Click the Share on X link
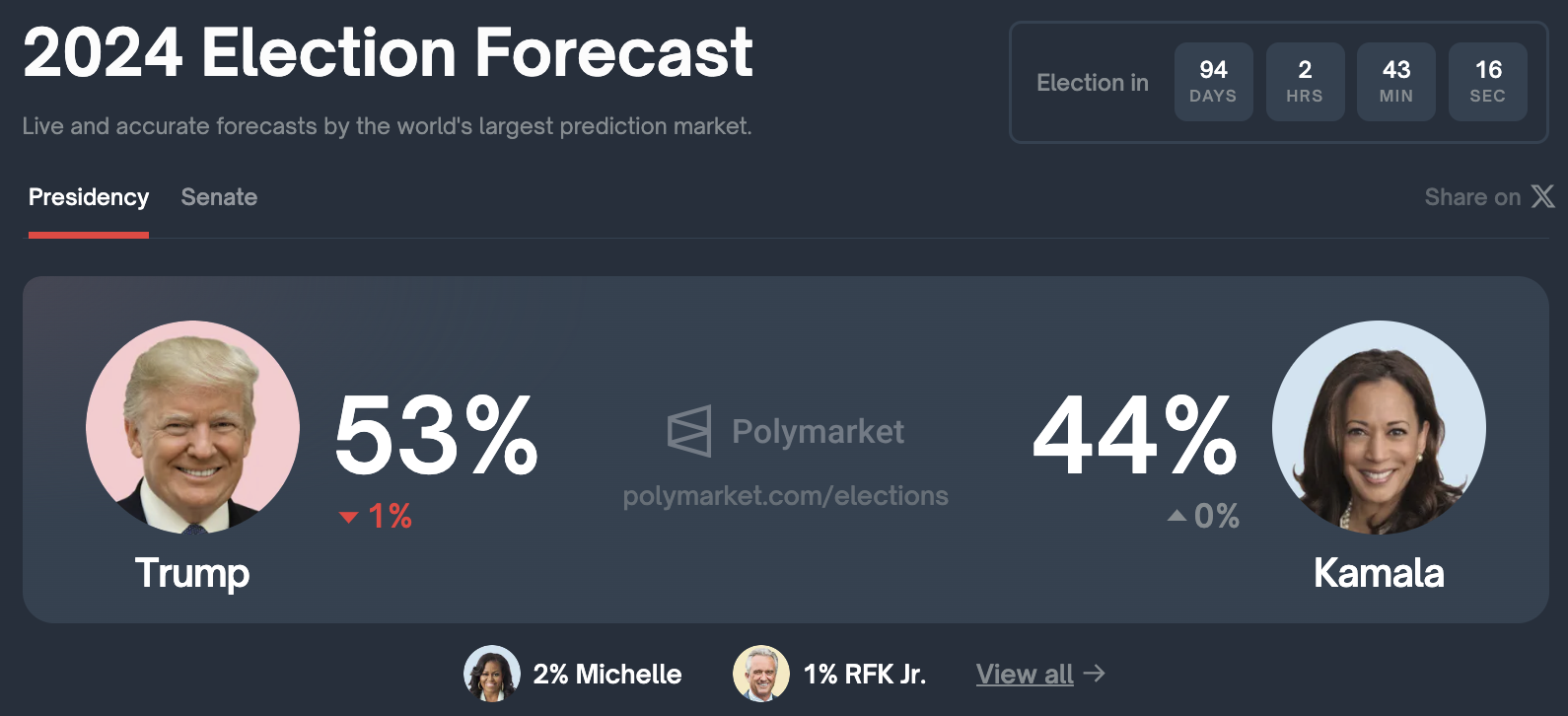Viewport: 1568px width, 716px height. coord(1490,197)
